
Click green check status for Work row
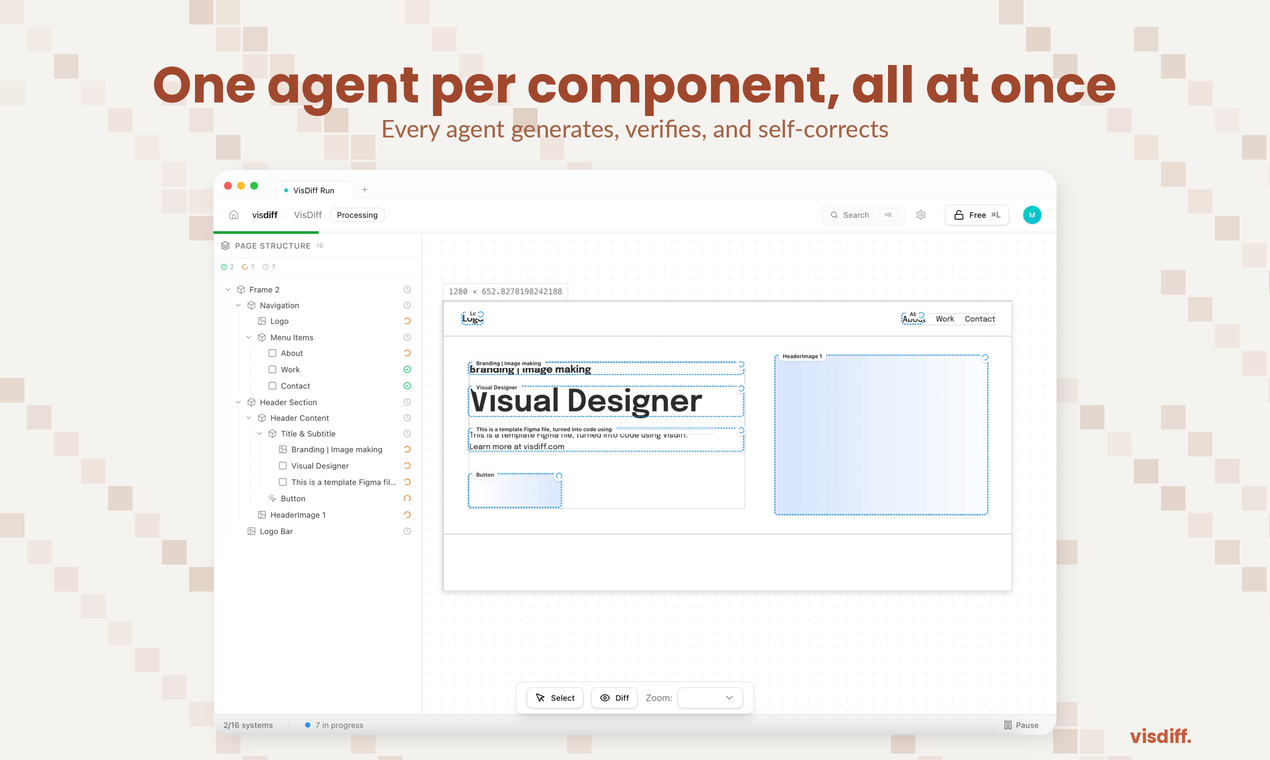click(407, 369)
